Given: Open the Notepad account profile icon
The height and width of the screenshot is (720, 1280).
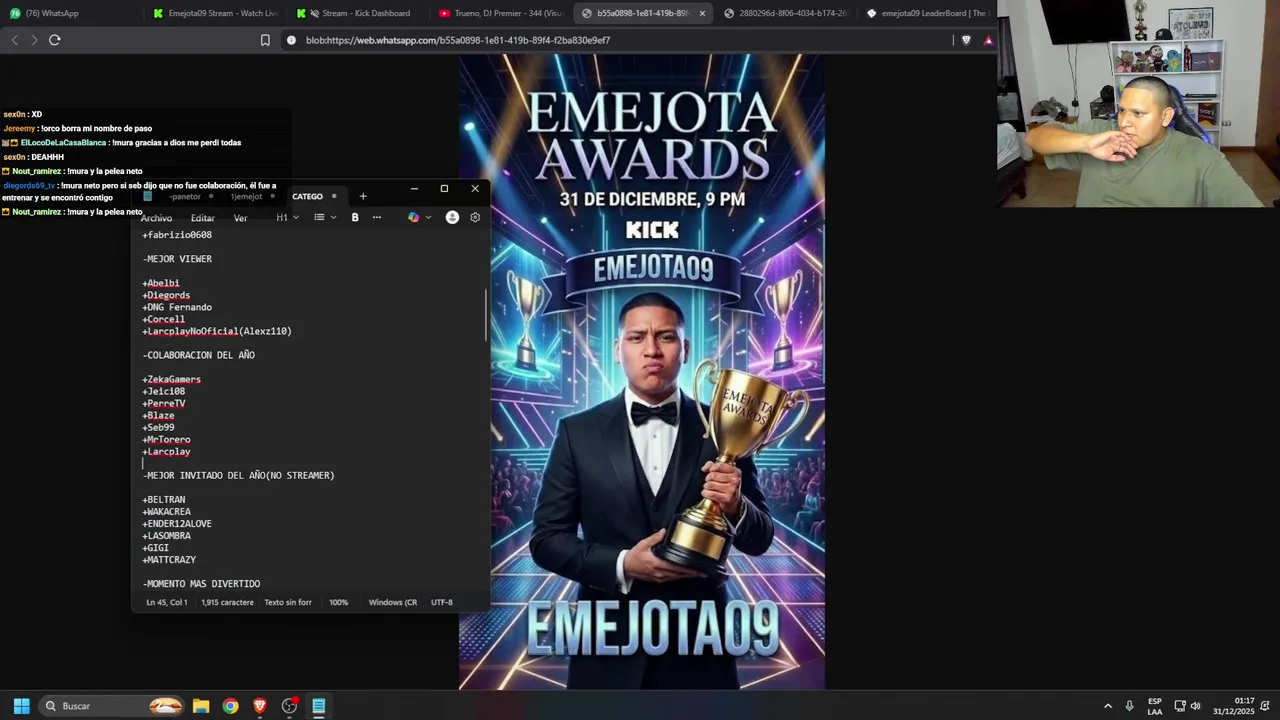Looking at the screenshot, I should point(452,217).
